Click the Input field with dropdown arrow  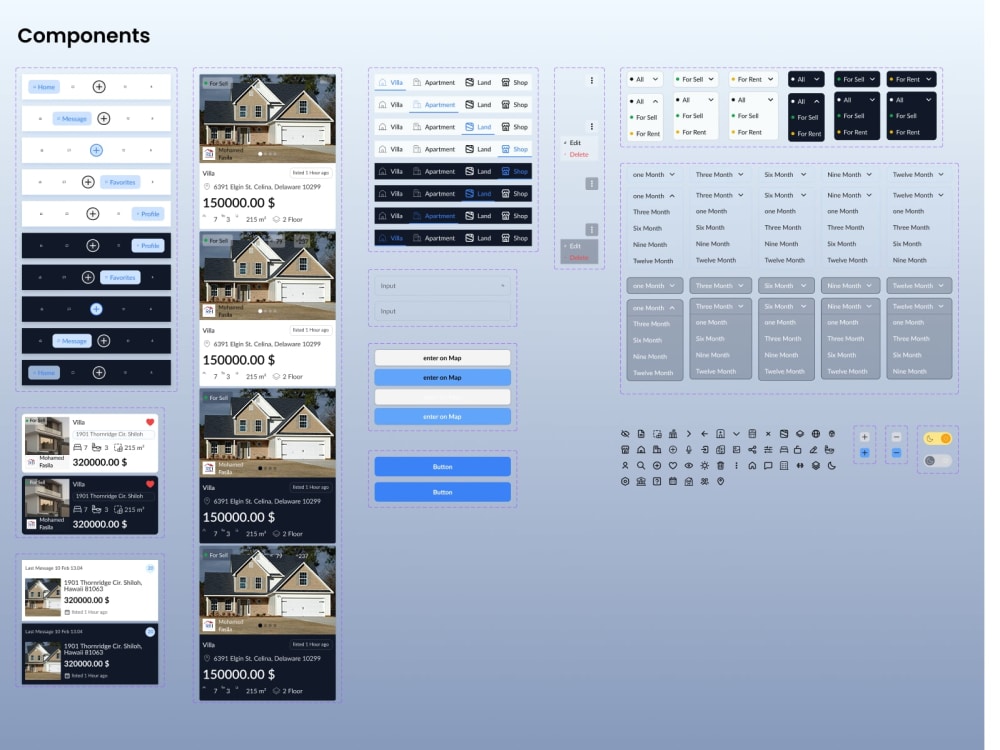click(x=442, y=286)
